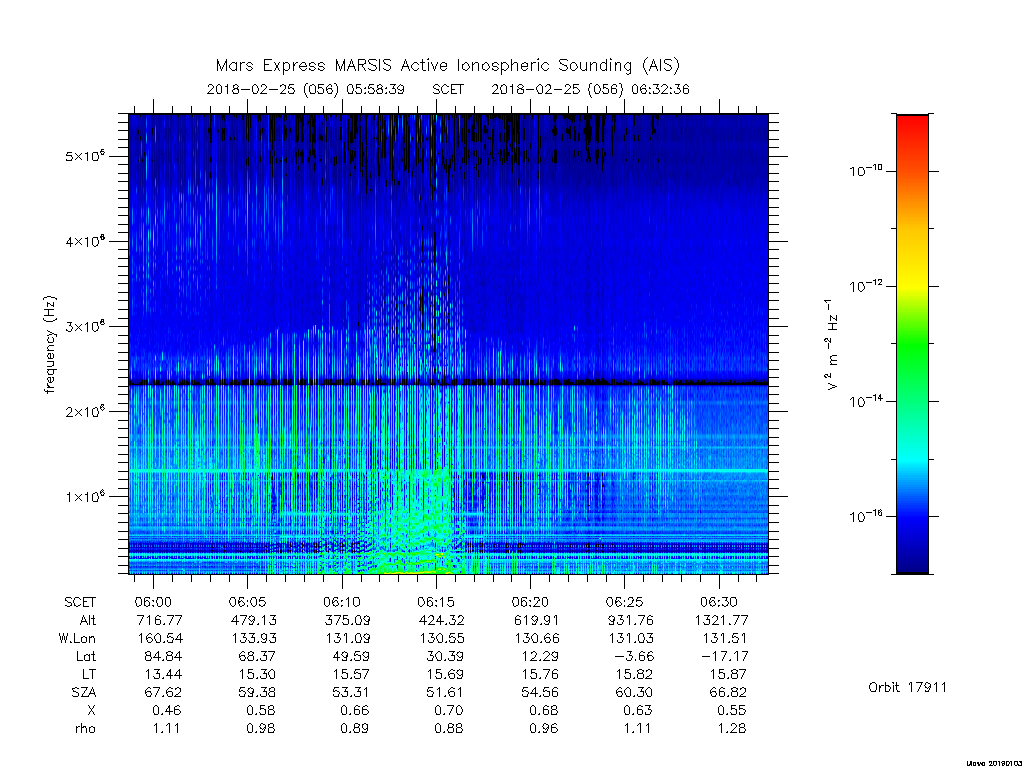Screen dimensions: 1024x768
Task: Click the plot title 'Mars Express MARSIS Active Ionospheric Sounding (AIS)'
Action: [x=447, y=66]
